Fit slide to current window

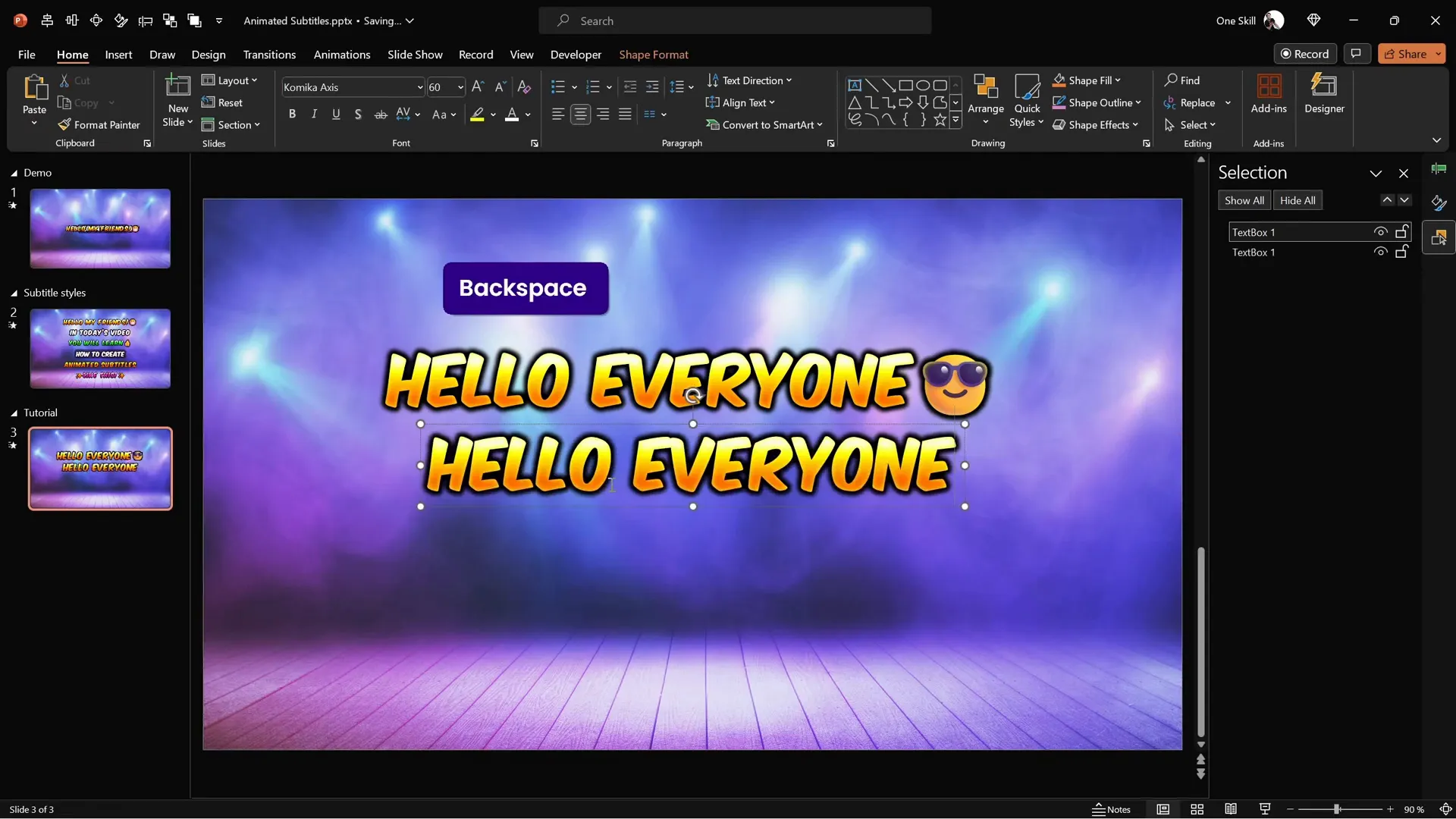pyautogui.click(x=1445, y=809)
